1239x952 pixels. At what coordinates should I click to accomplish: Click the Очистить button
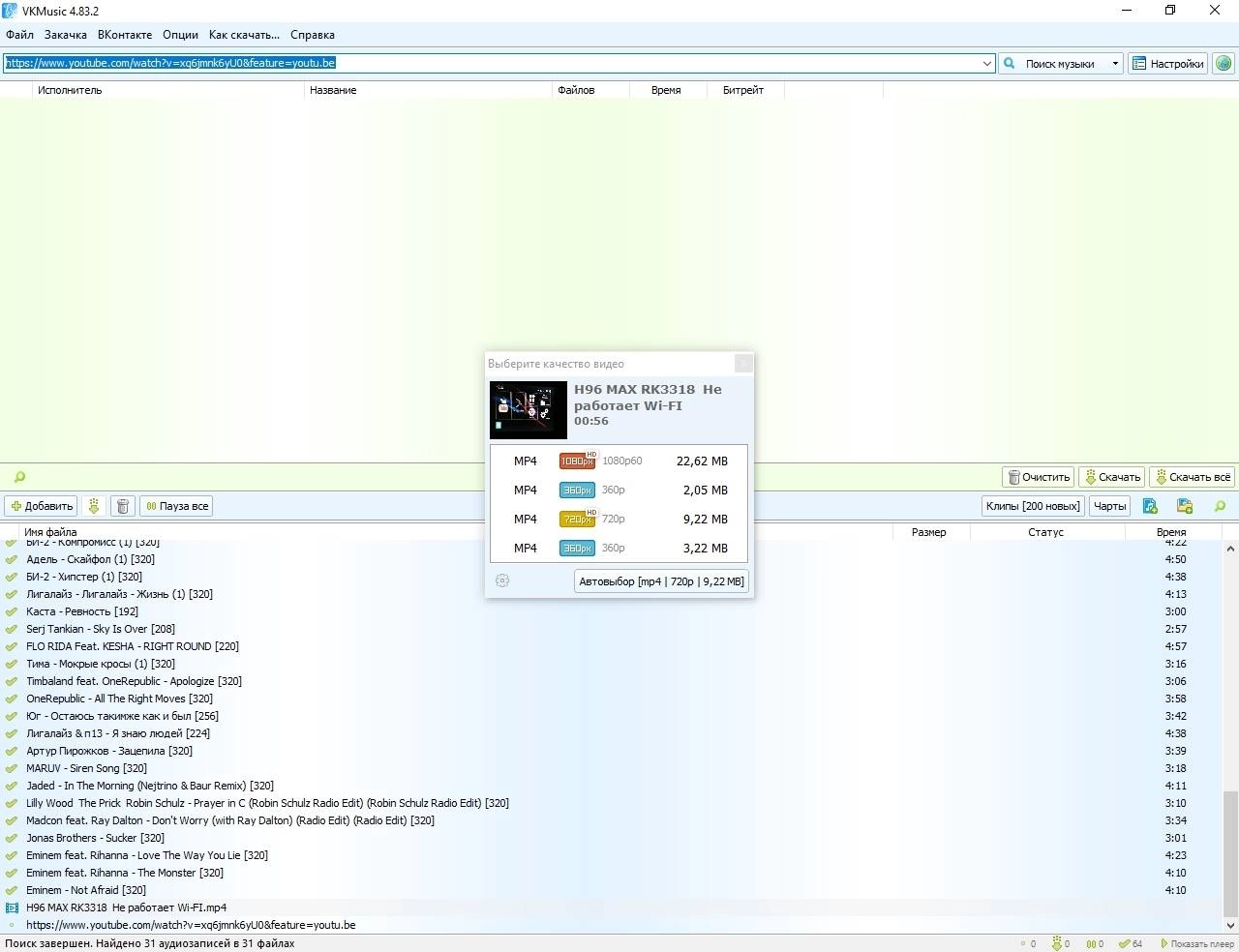1039,477
